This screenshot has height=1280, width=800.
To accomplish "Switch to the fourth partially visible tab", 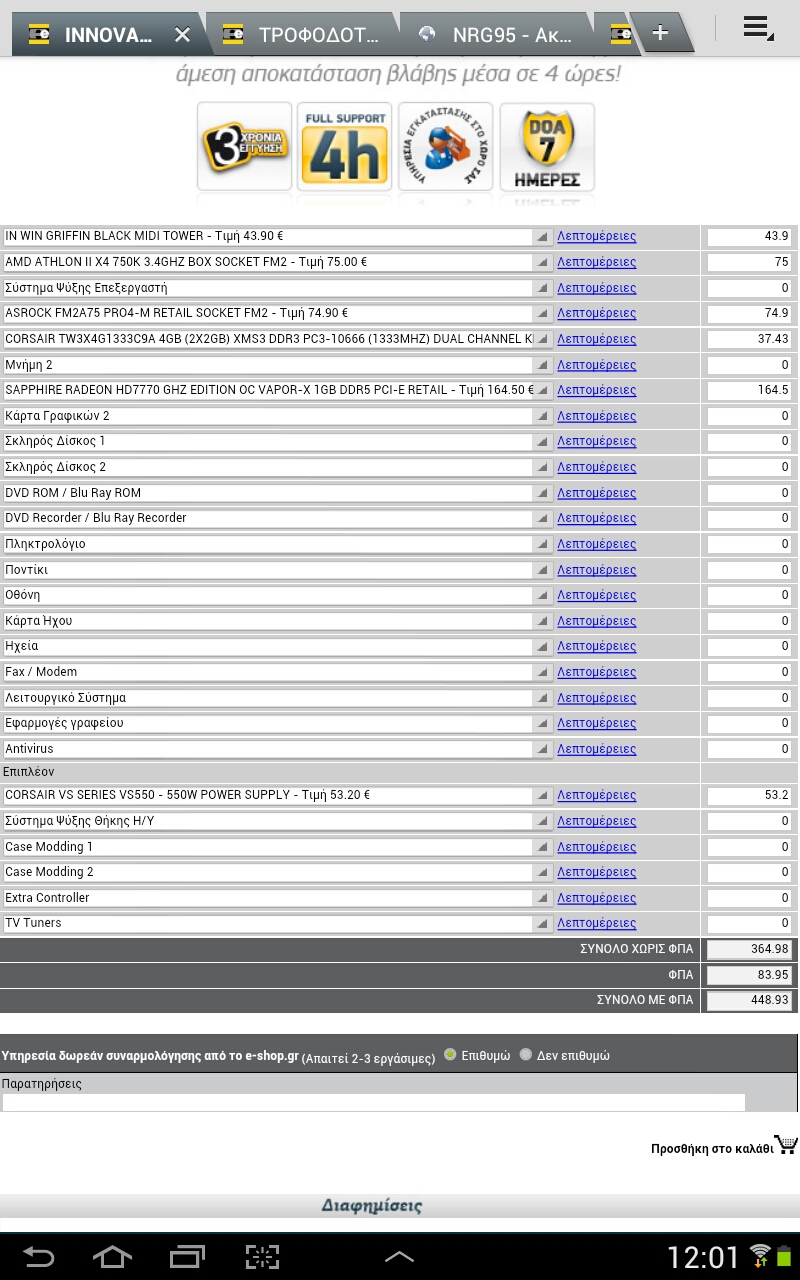I will [x=618, y=35].
